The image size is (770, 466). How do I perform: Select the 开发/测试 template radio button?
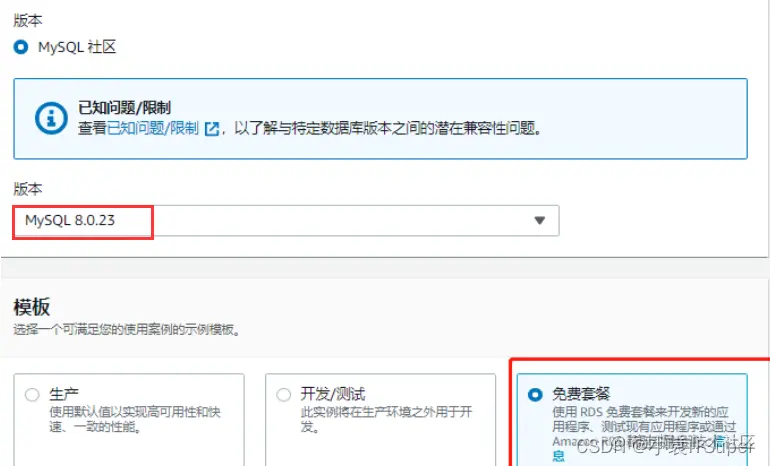tap(283, 395)
